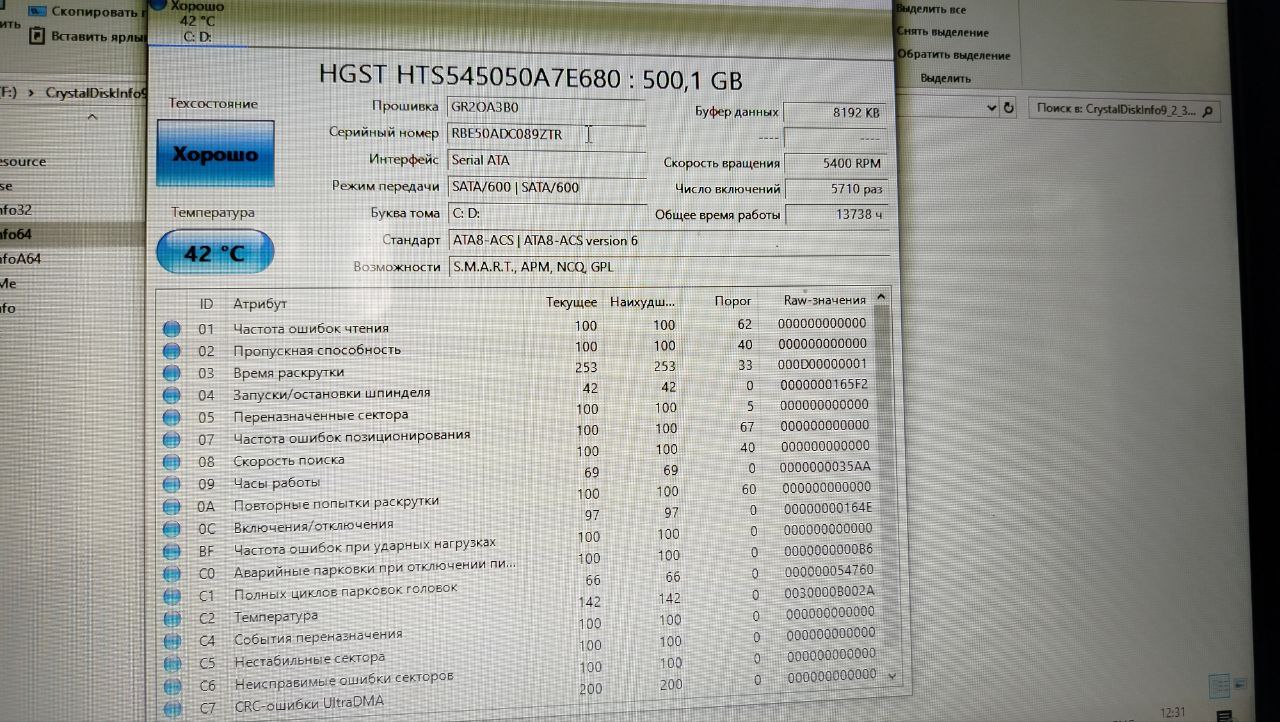Click "Вставить ярлык" in Explorer ribbon
The height and width of the screenshot is (722, 1280).
pyautogui.click(x=88, y=36)
